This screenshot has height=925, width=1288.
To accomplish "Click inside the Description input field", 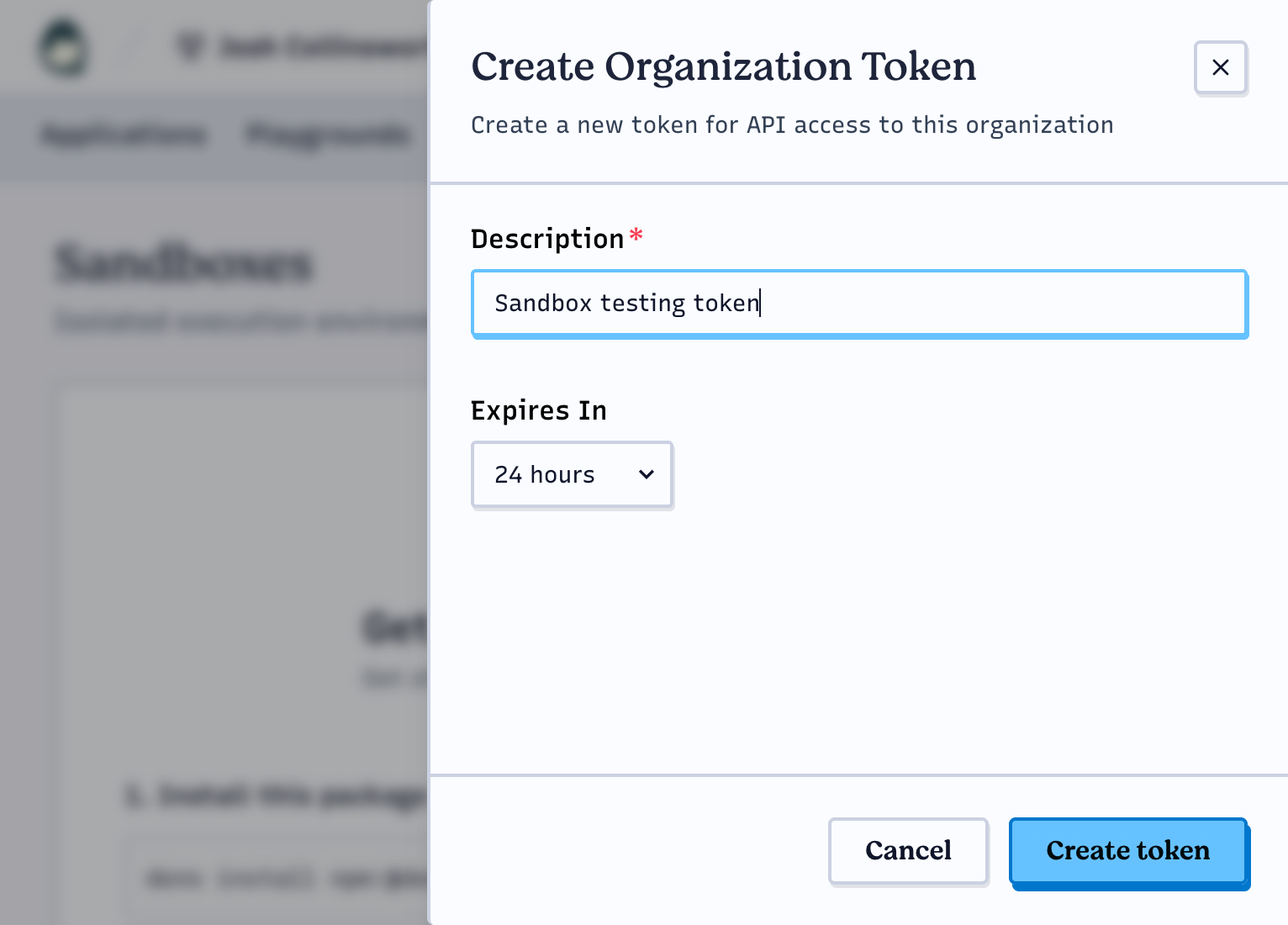I will pos(858,304).
